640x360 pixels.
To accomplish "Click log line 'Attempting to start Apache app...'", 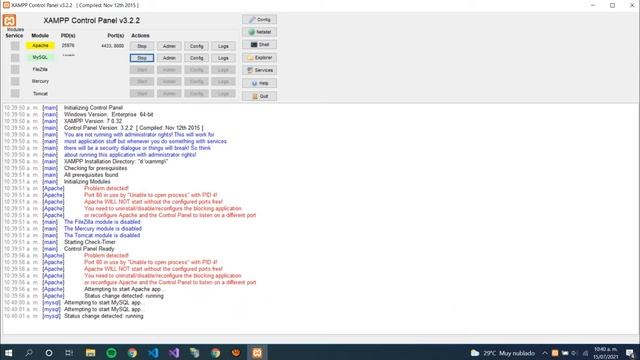I will pyautogui.click(x=123, y=289).
